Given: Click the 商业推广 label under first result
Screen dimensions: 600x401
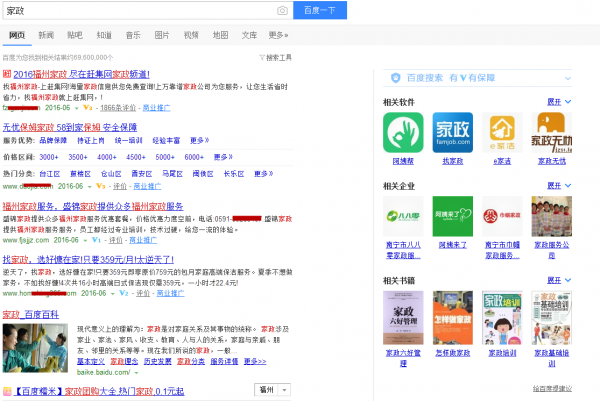Looking at the screenshot, I should (x=157, y=108).
